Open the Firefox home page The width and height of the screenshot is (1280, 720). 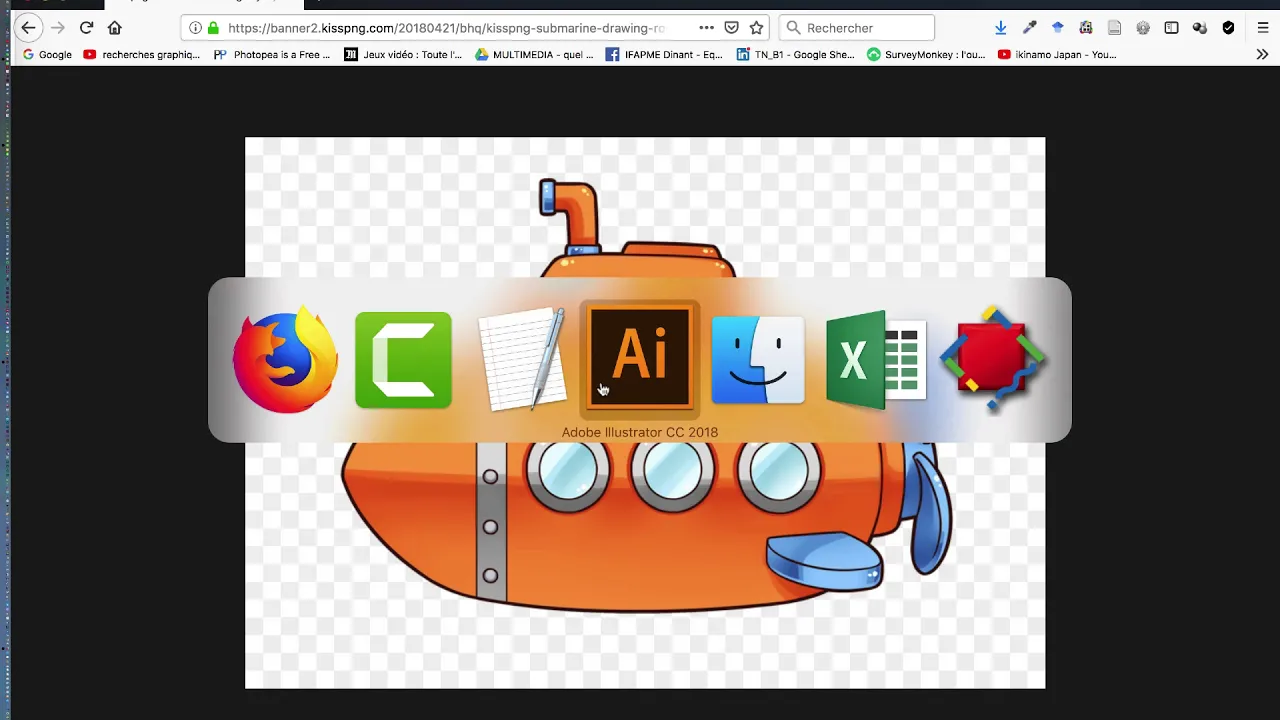click(115, 28)
